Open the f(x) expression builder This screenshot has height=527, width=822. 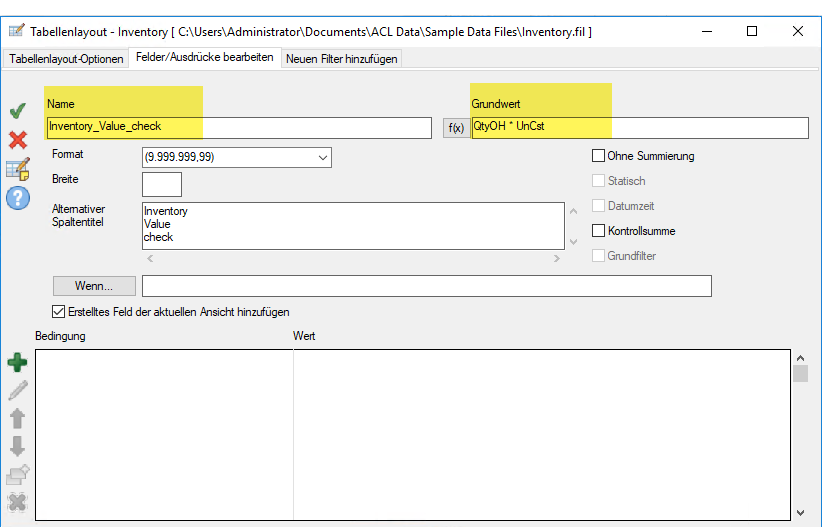(455, 128)
